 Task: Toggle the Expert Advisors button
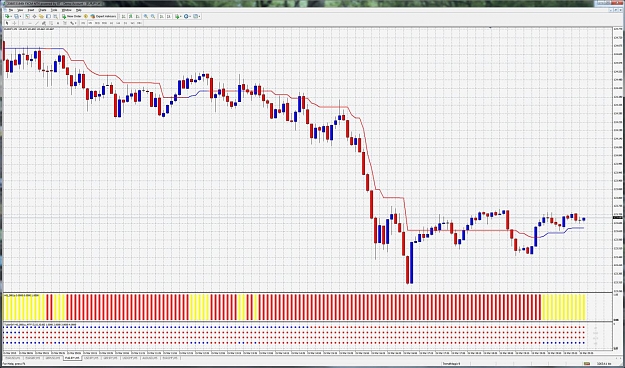tap(103, 16)
